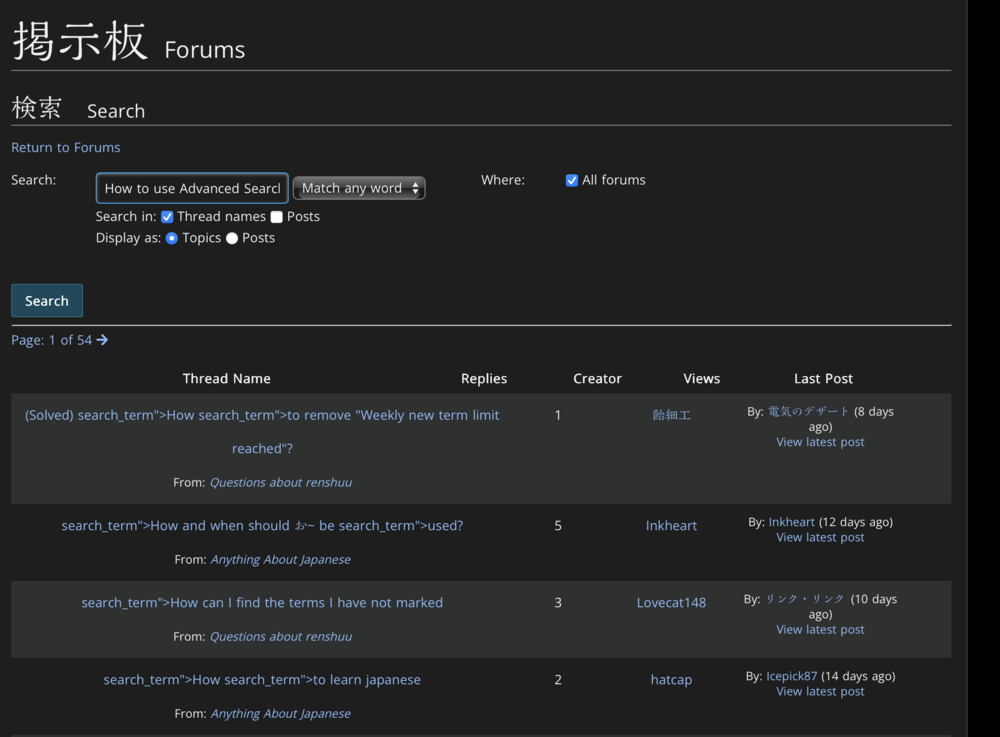Focus the search text field

192,188
